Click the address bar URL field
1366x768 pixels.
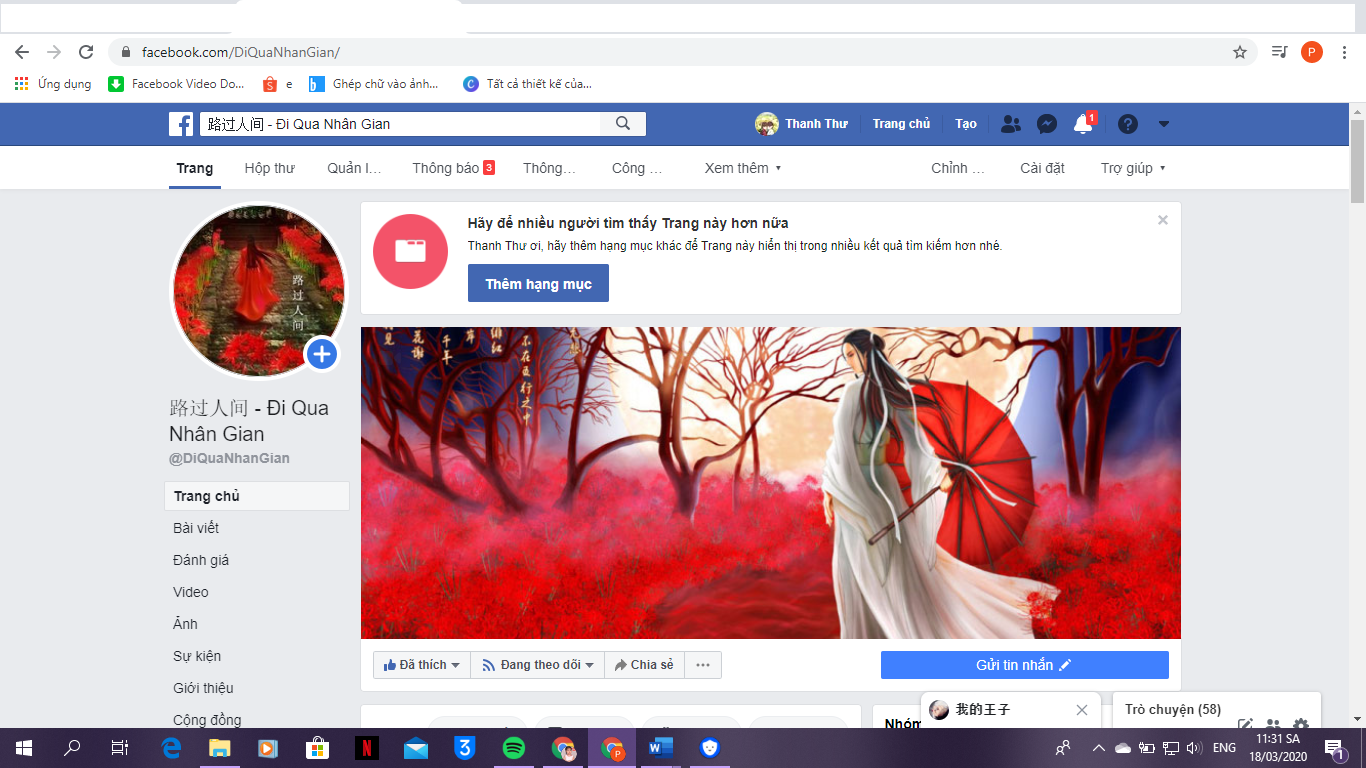tap(682, 52)
